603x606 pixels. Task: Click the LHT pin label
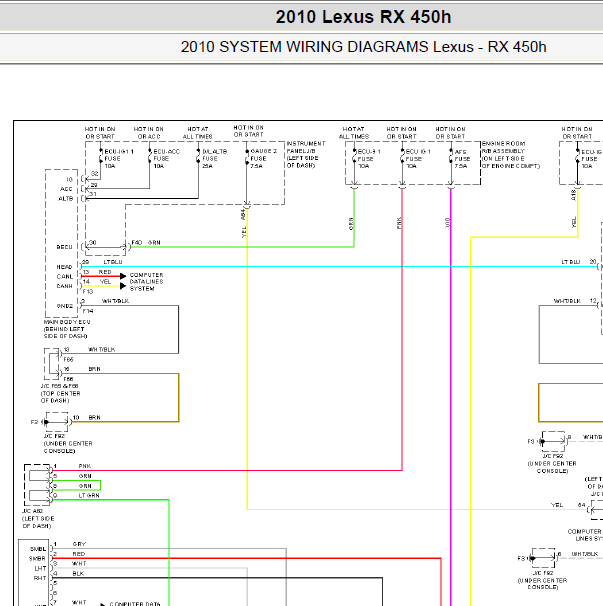tap(41, 569)
